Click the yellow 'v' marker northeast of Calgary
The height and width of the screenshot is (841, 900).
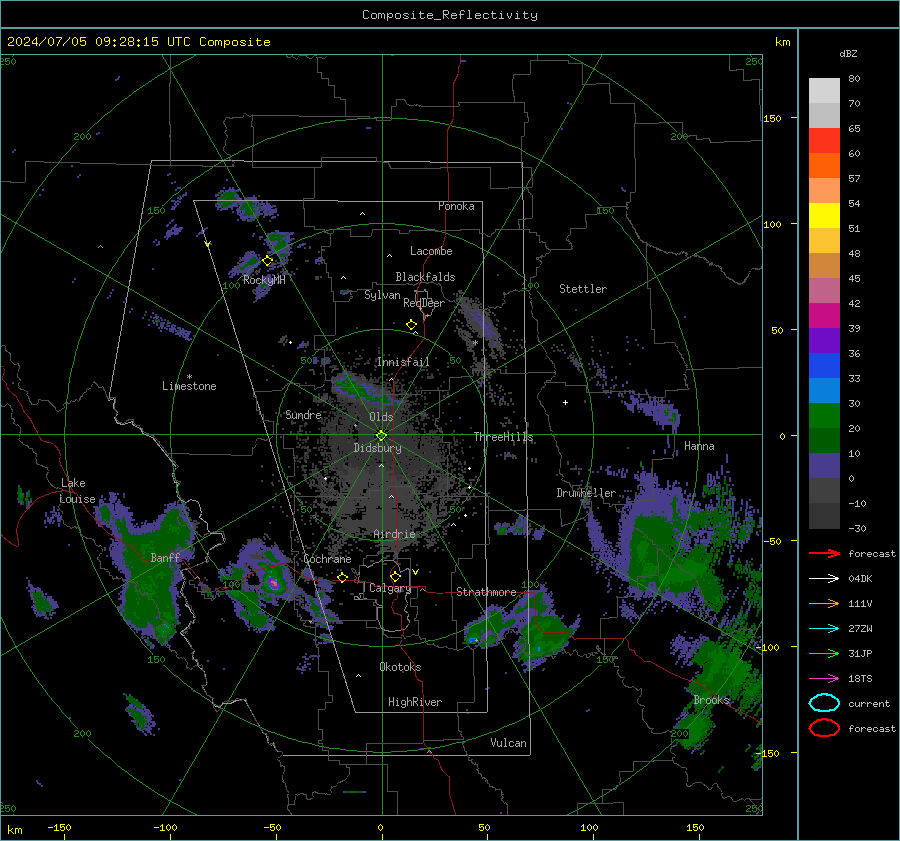click(x=416, y=572)
